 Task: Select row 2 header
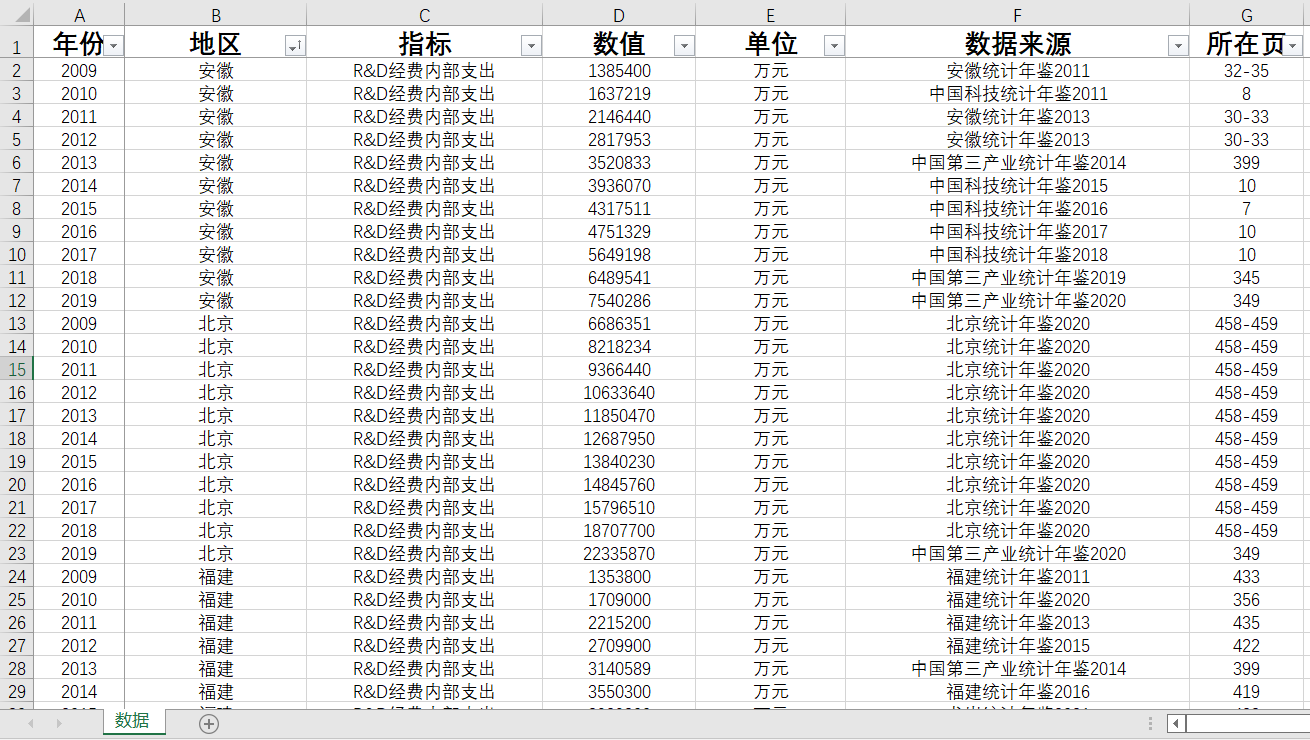coord(17,70)
